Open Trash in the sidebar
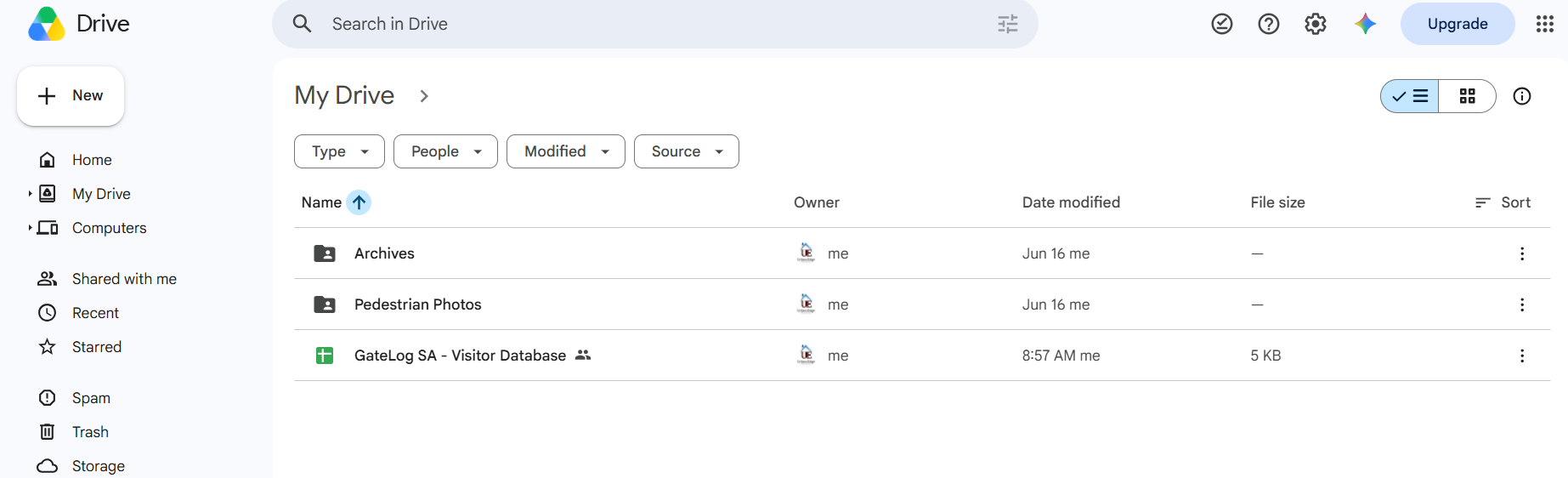Screen dimensions: 1568x478 [90, 432]
